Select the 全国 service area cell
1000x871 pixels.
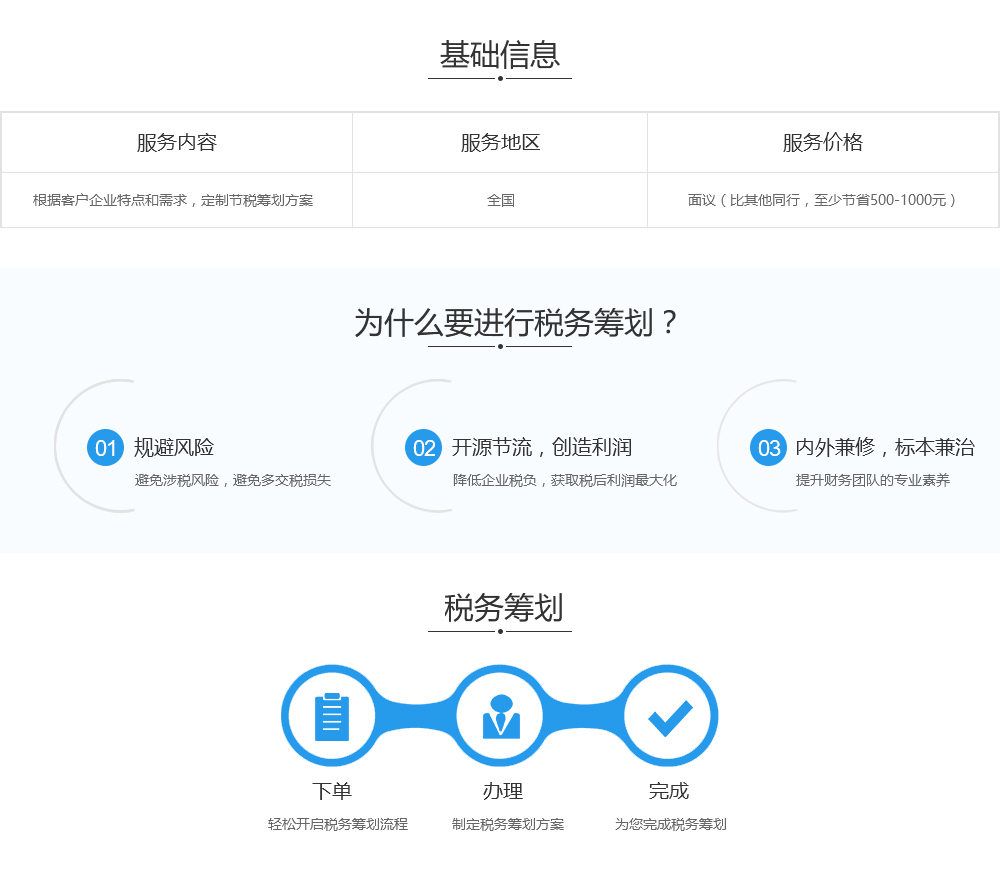point(500,200)
